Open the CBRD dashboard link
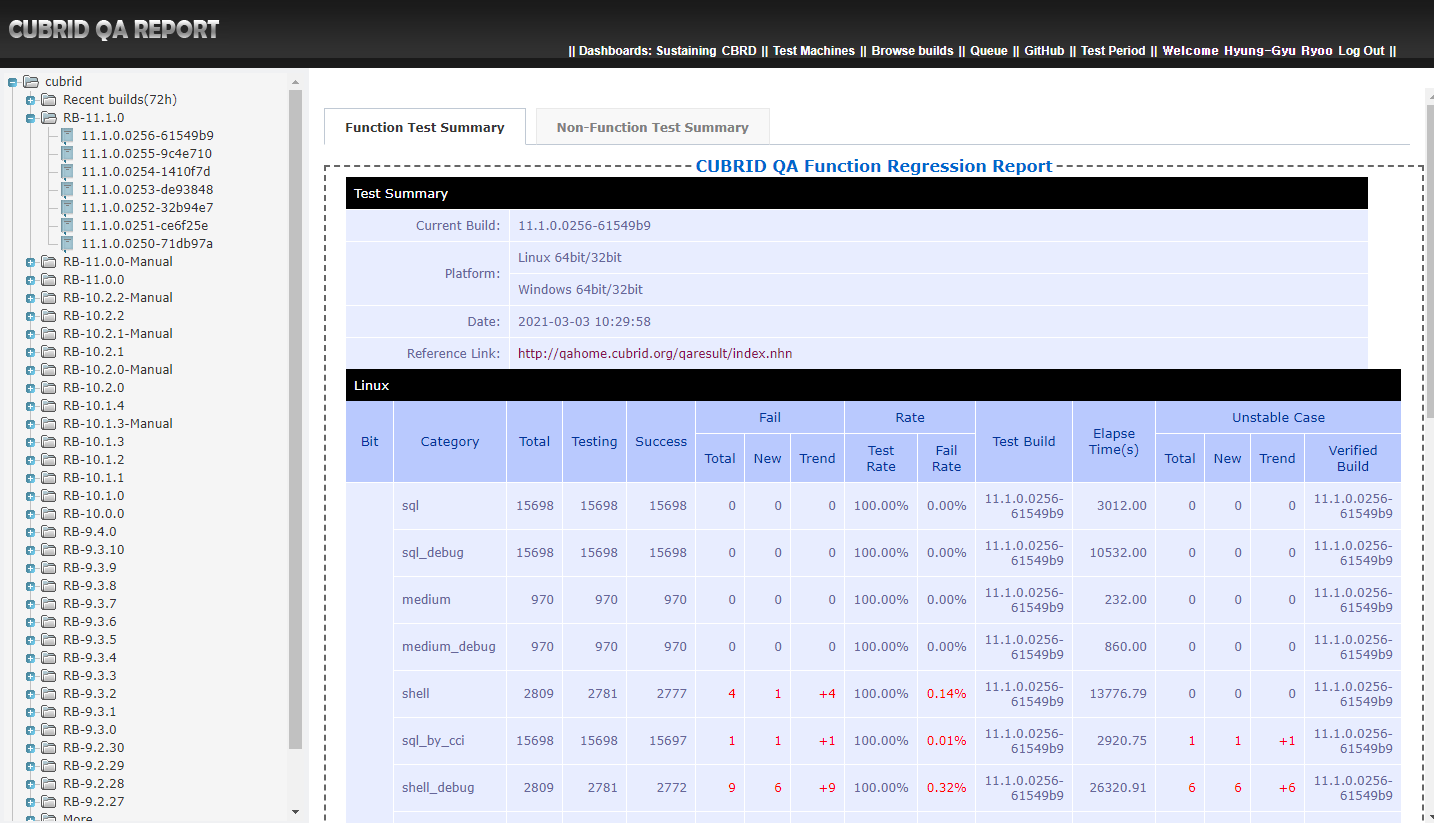The width and height of the screenshot is (1434, 823). pos(740,51)
